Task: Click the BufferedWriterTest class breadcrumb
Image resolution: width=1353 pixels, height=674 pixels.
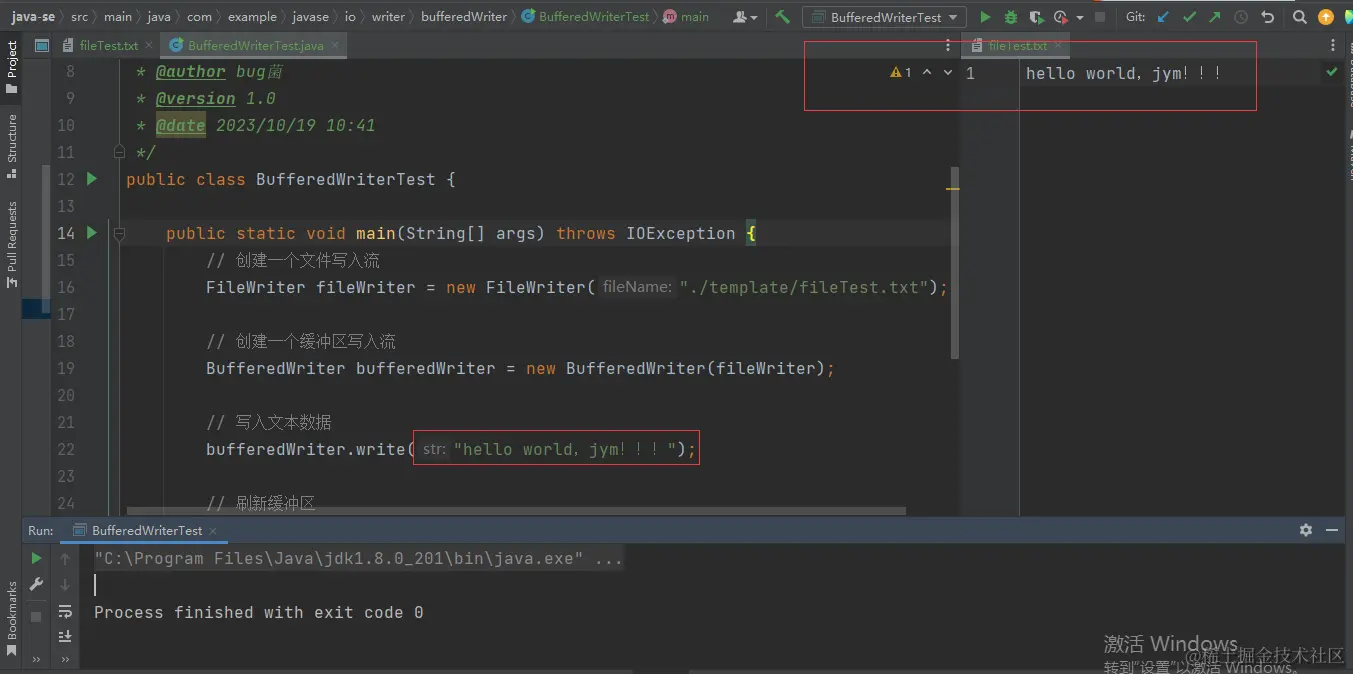Action: click(x=587, y=17)
